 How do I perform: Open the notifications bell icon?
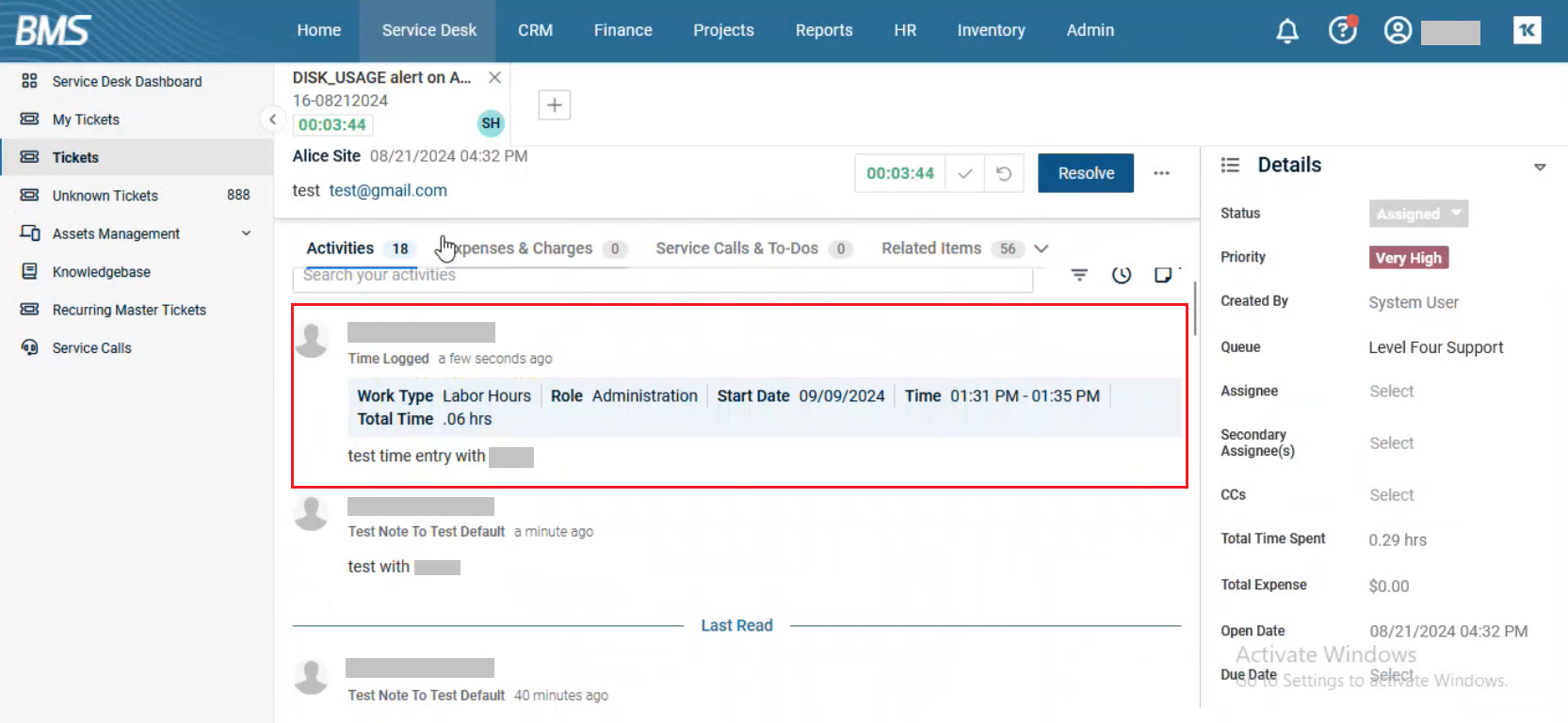(1286, 31)
